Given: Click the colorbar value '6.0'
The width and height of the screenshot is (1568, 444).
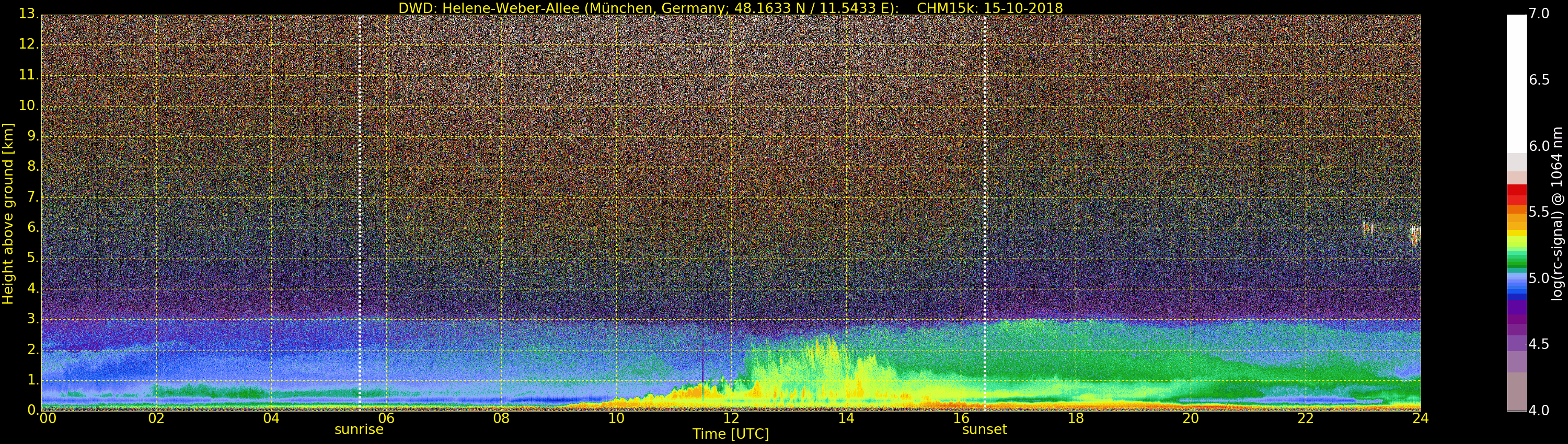Looking at the screenshot, I should click(x=1539, y=146).
